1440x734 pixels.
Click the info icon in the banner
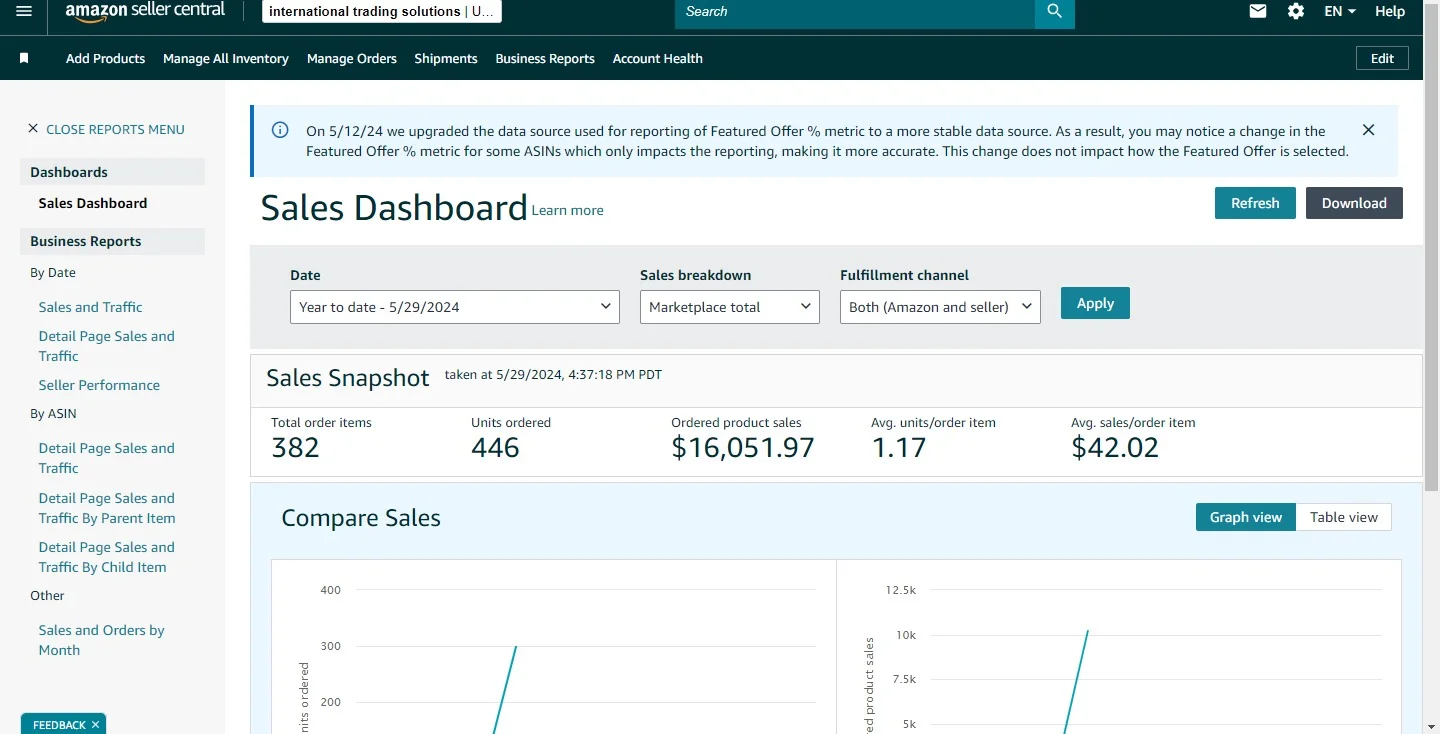point(280,130)
